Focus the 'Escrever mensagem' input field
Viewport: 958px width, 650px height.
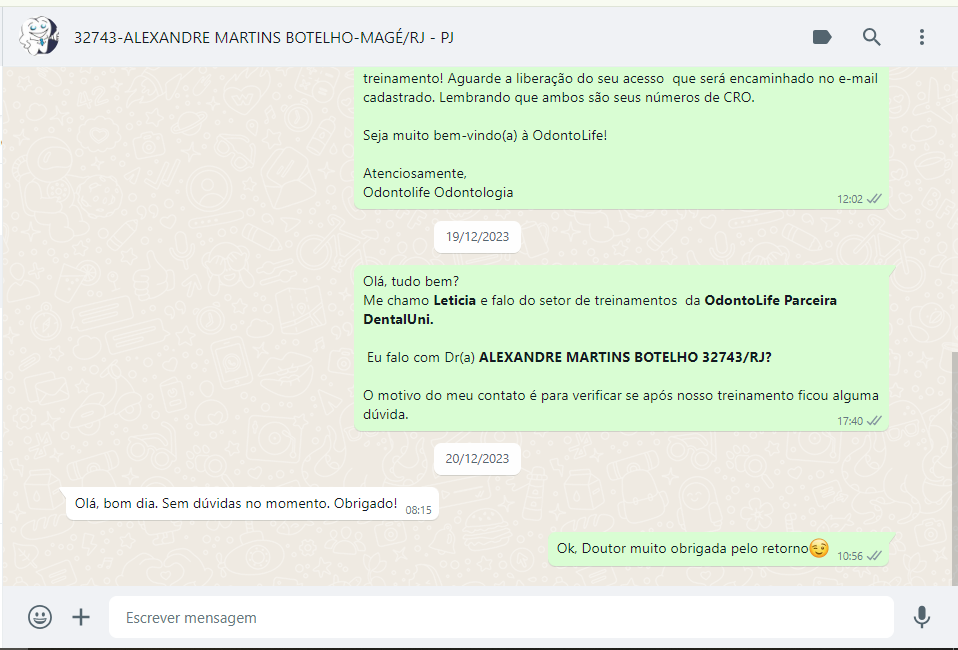tap(501, 617)
